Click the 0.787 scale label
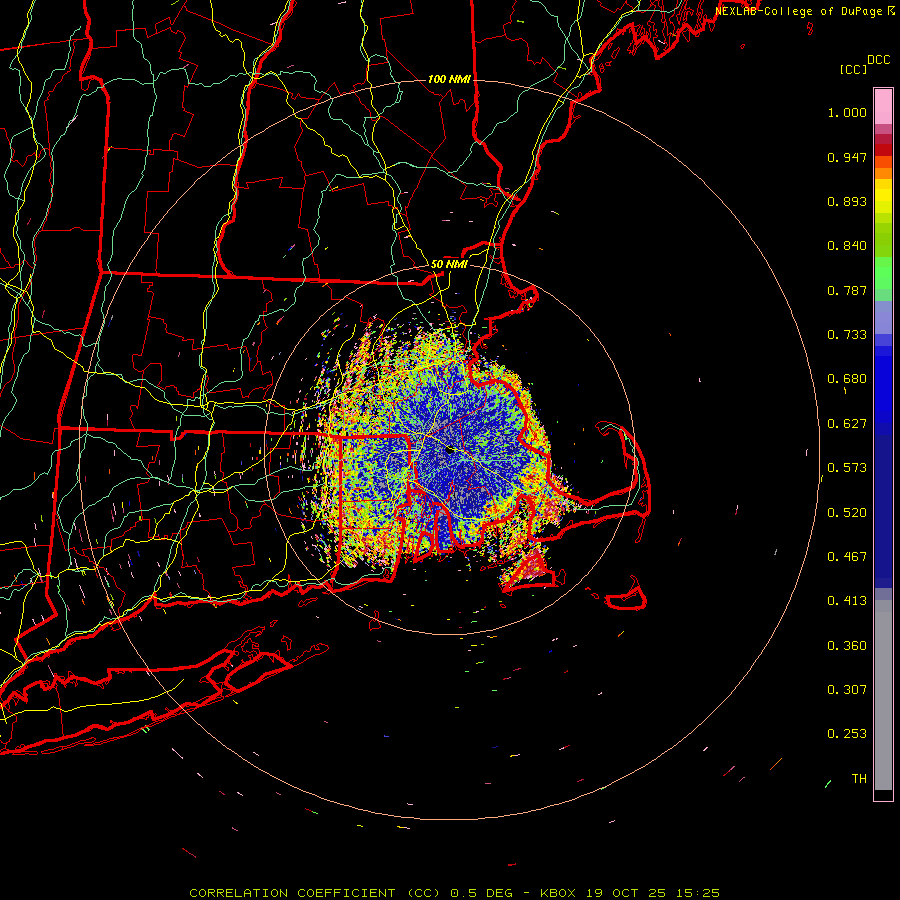This screenshot has height=900, width=900. pyautogui.click(x=847, y=290)
